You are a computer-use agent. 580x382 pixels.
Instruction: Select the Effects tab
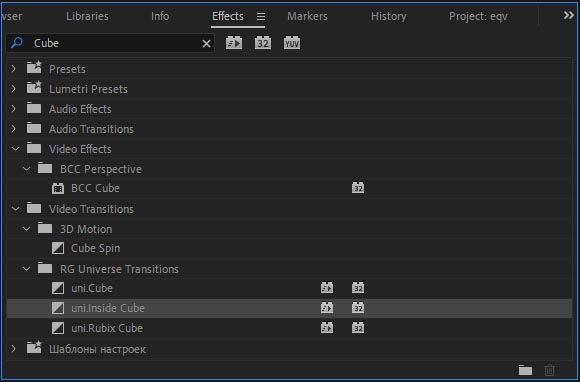pyautogui.click(x=228, y=16)
